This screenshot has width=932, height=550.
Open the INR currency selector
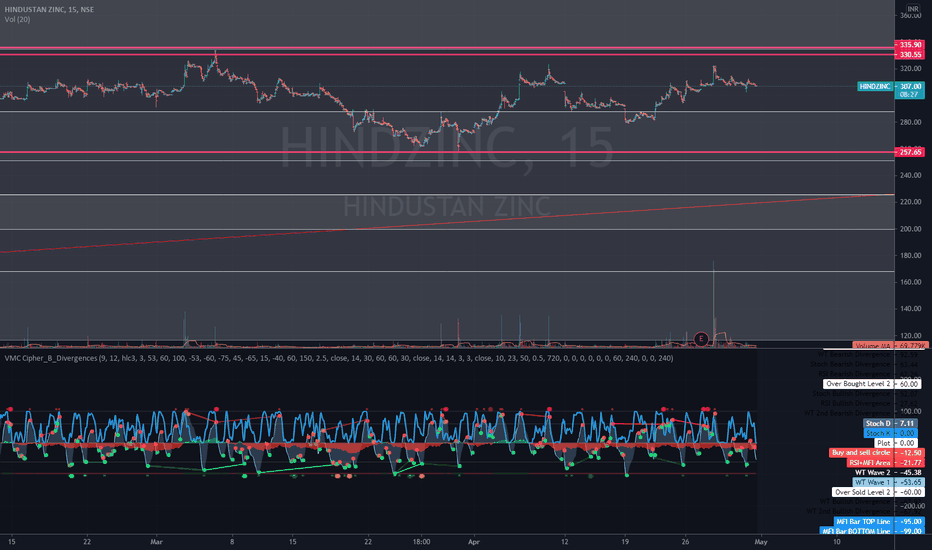(912, 9)
